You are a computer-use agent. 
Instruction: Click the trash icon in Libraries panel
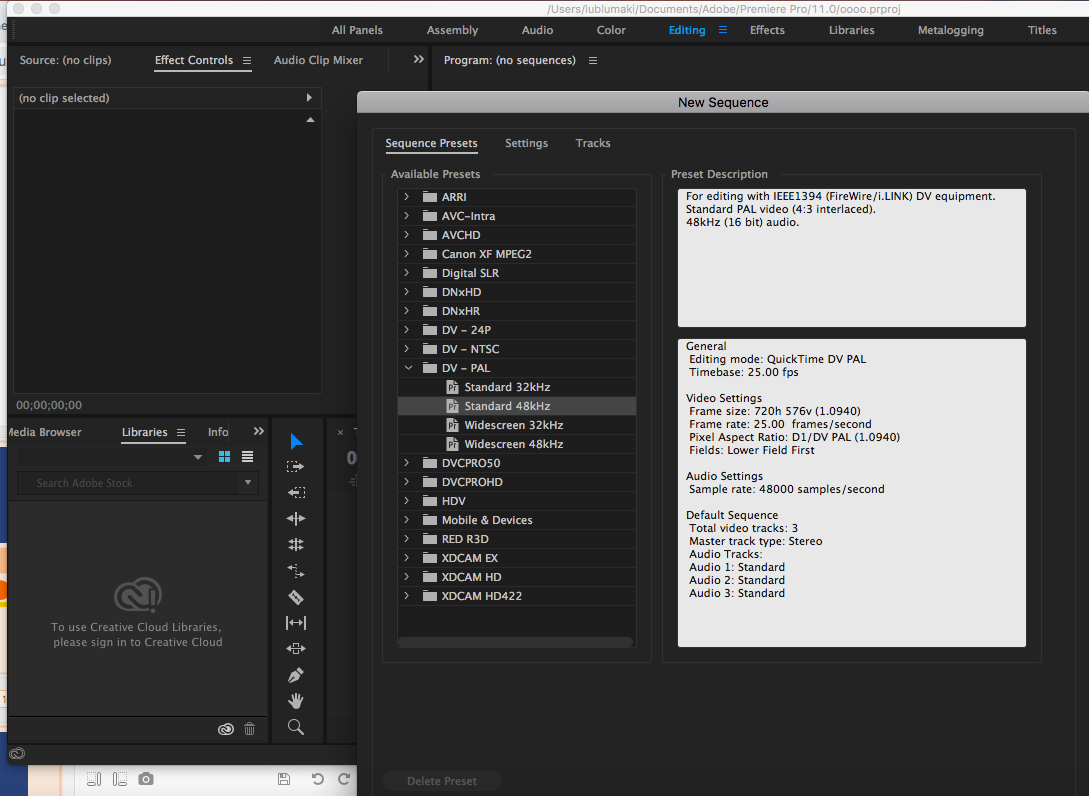point(249,729)
